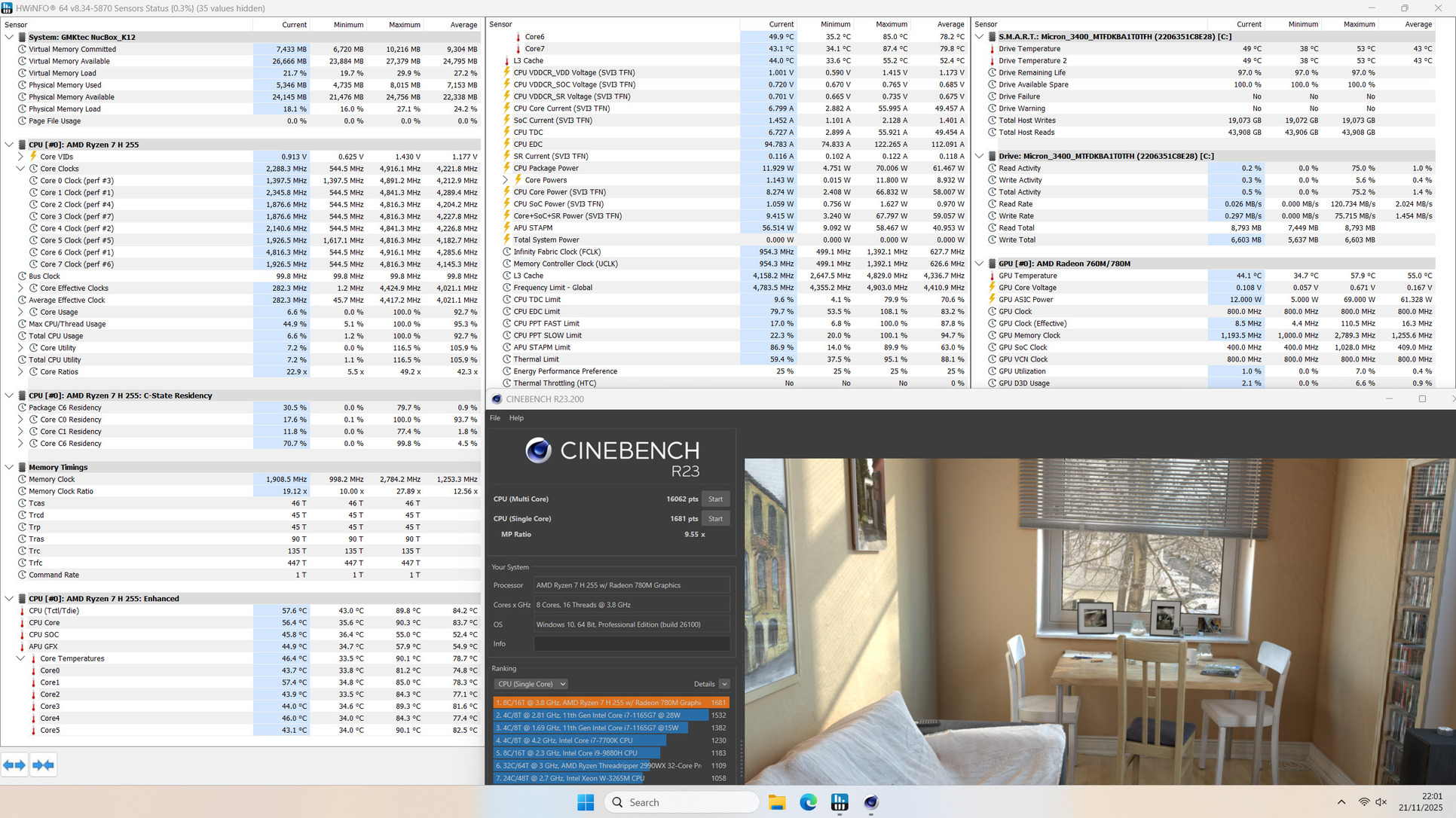Expand the Core VIDs sensor group

click(21, 157)
